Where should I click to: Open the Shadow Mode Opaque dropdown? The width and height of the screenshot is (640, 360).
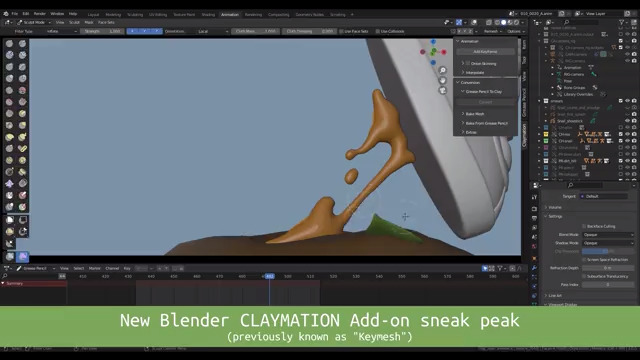[x=608, y=243]
